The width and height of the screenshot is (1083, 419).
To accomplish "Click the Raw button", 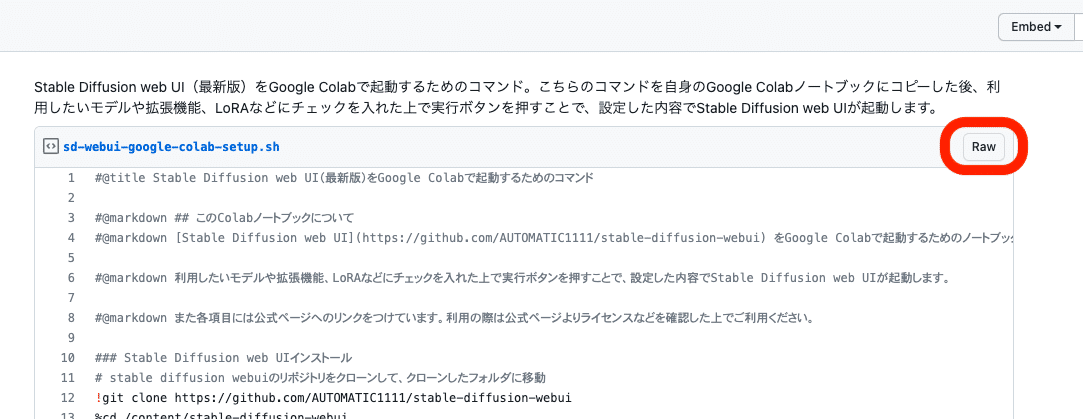I will [x=984, y=147].
